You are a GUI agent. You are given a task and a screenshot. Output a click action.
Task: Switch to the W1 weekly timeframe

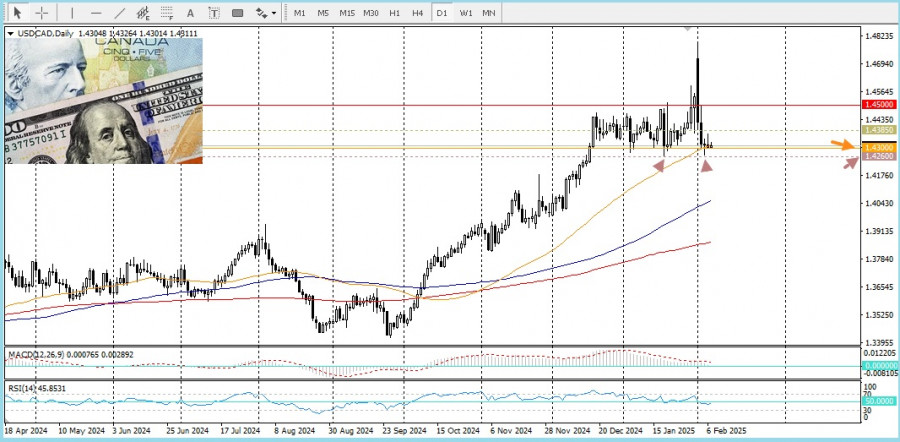tap(465, 13)
